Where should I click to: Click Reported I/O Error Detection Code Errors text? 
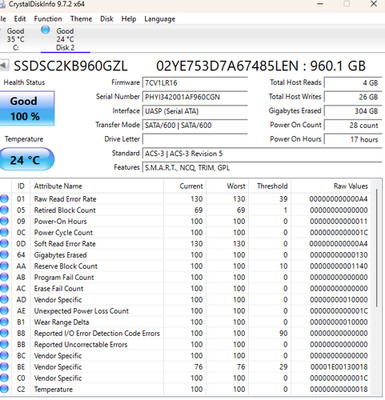pyautogui.click(x=97, y=333)
